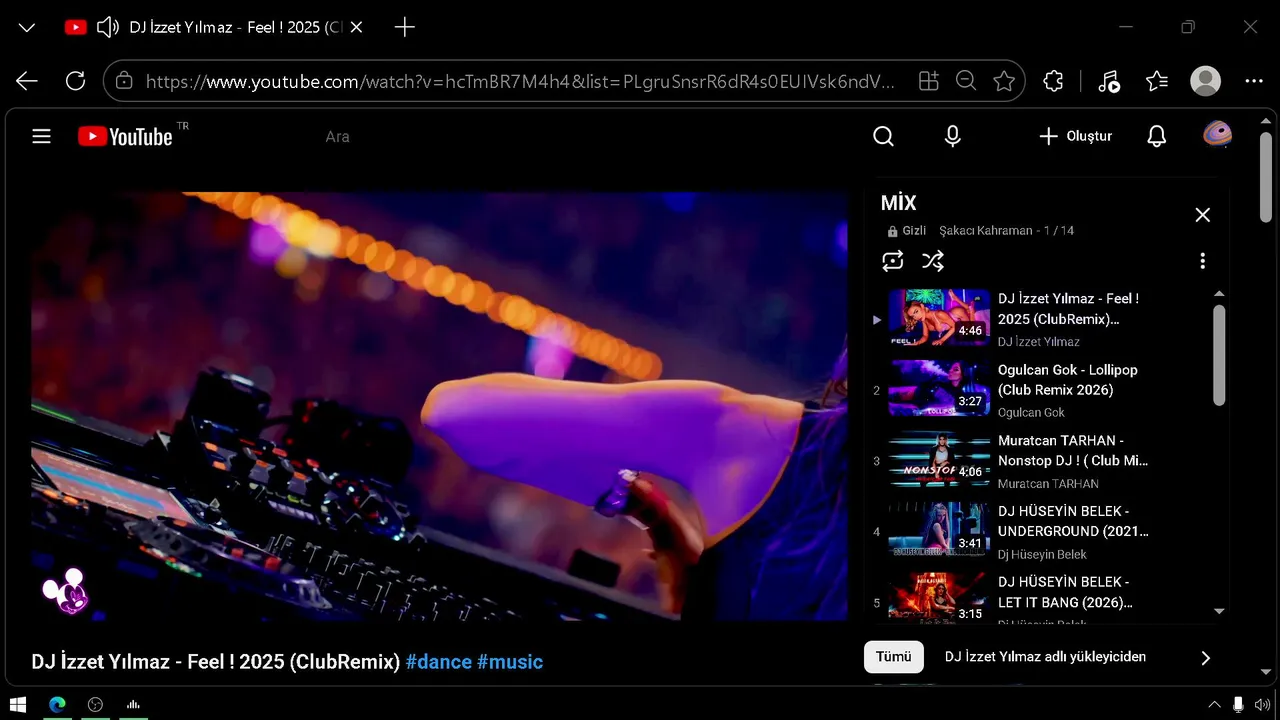Go to YouTube home via the logo
Image resolution: width=1280 pixels, height=720 pixels.
coord(126,136)
